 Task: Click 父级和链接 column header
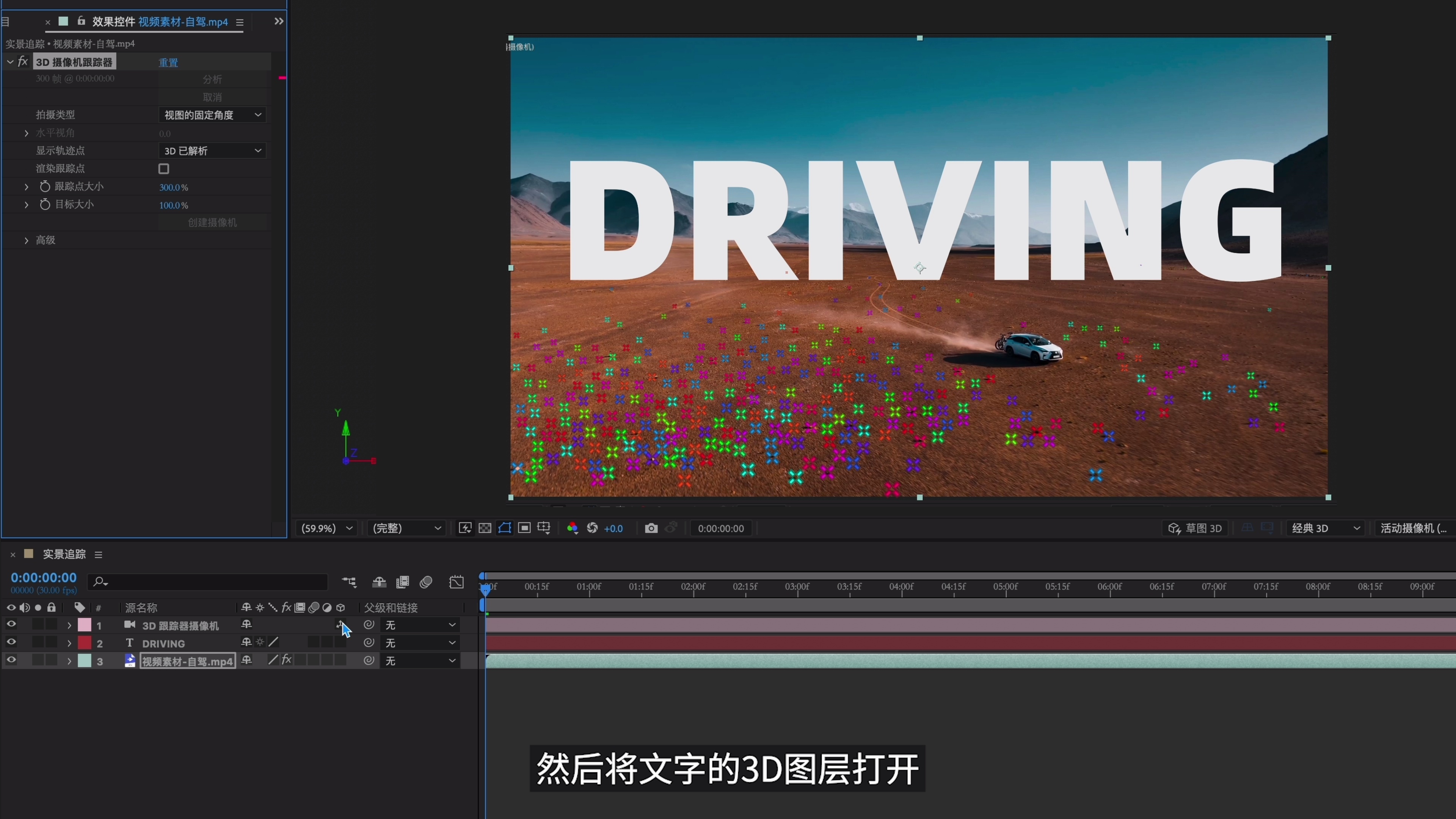click(x=391, y=607)
